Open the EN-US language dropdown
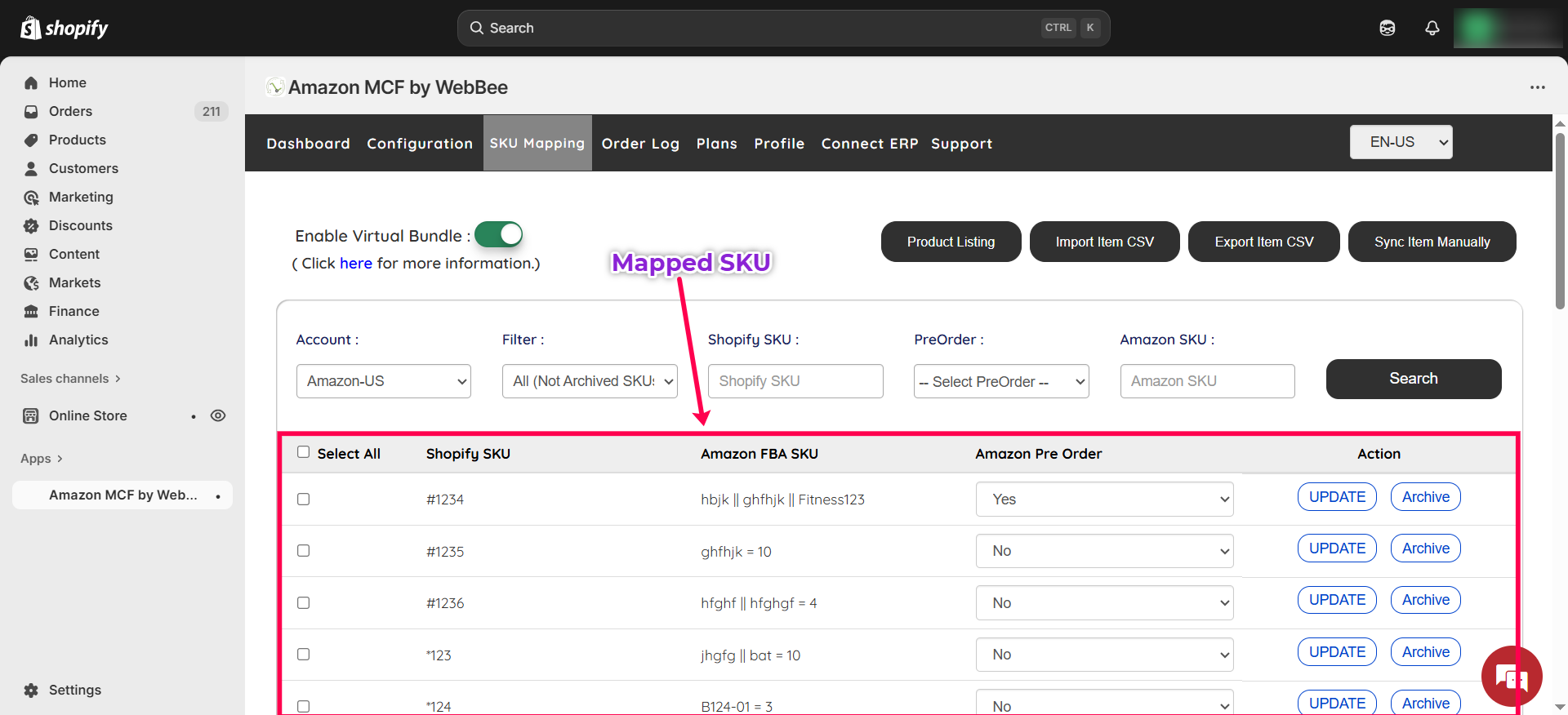The image size is (1568, 715). coord(1401,142)
